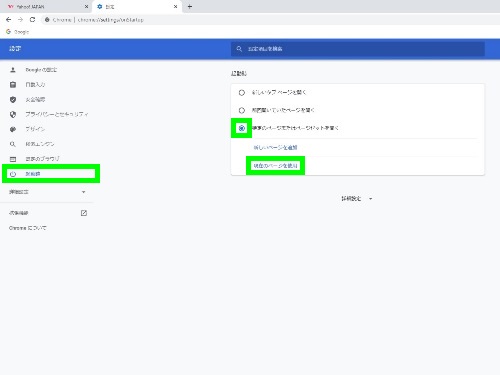
Task: Switch to the Yahoo! JAPAN tab
Action: [46, 6]
